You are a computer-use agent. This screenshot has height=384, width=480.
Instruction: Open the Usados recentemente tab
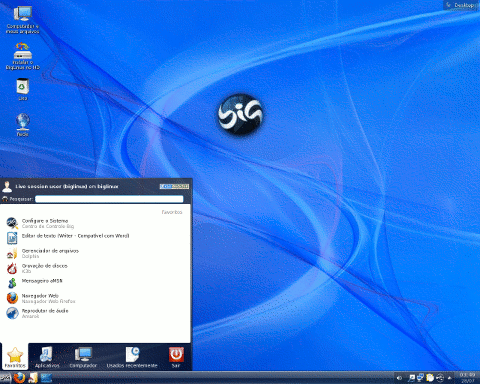(x=132, y=357)
